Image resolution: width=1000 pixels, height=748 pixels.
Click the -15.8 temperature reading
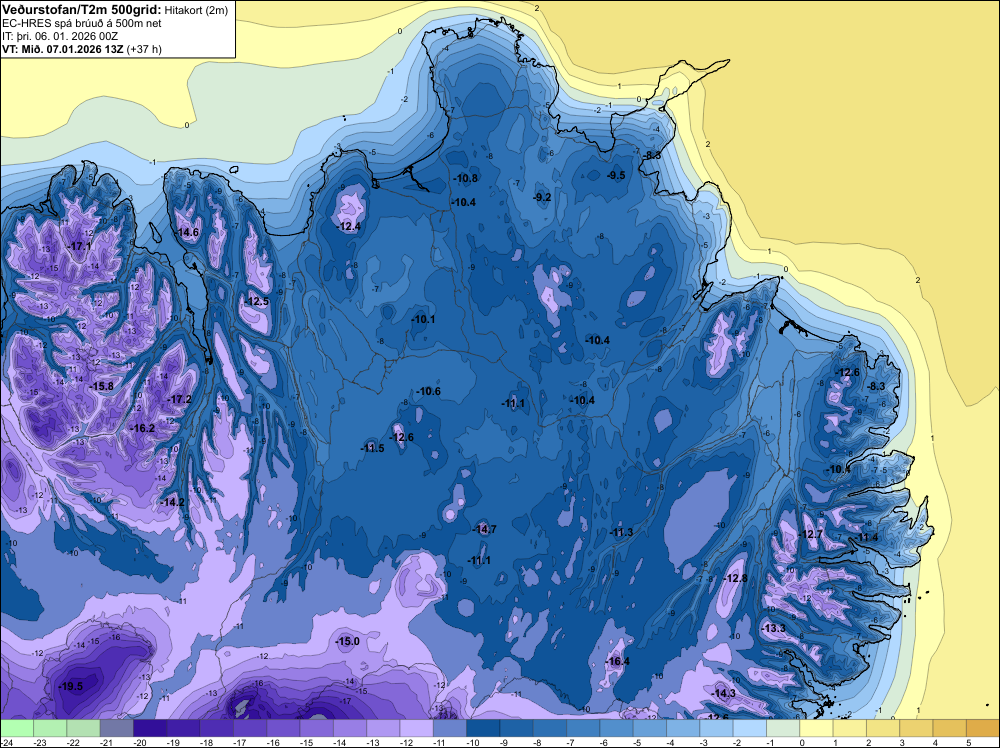point(101,386)
